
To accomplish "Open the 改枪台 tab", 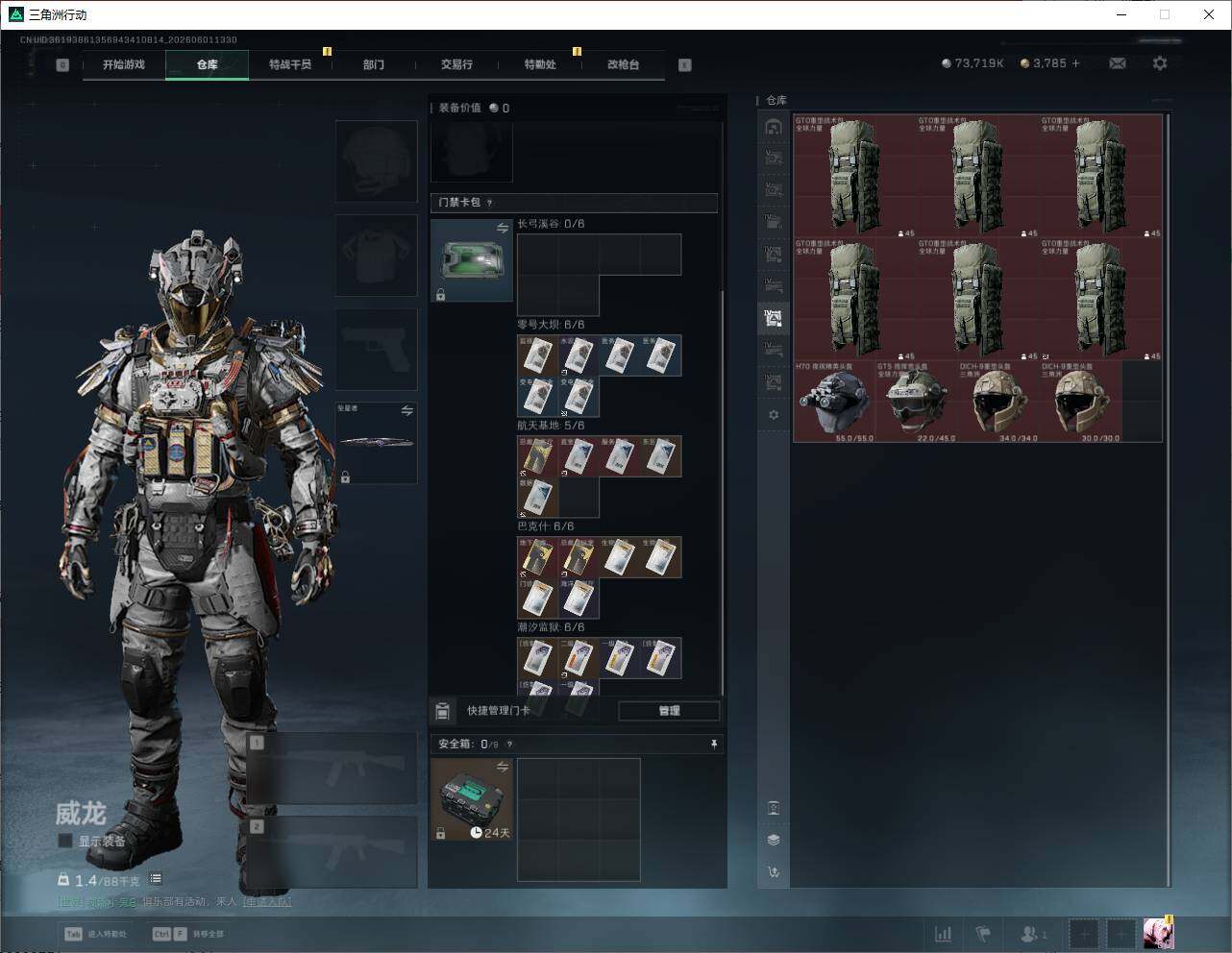I will [623, 64].
